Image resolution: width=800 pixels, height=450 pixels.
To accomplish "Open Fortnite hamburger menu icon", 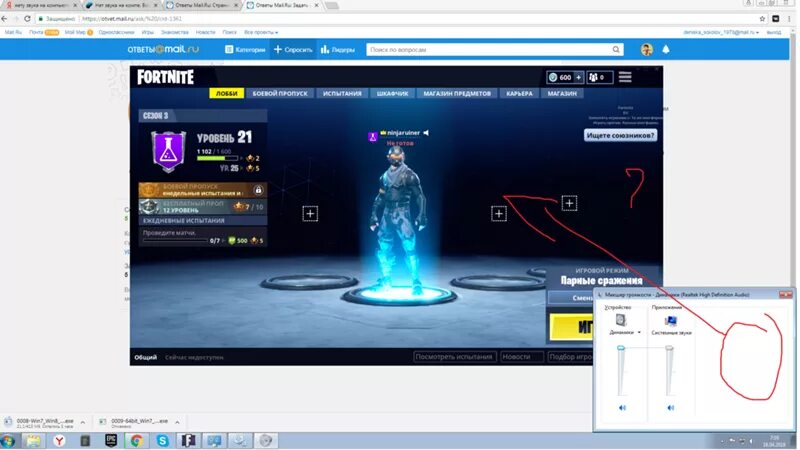I will coord(625,77).
